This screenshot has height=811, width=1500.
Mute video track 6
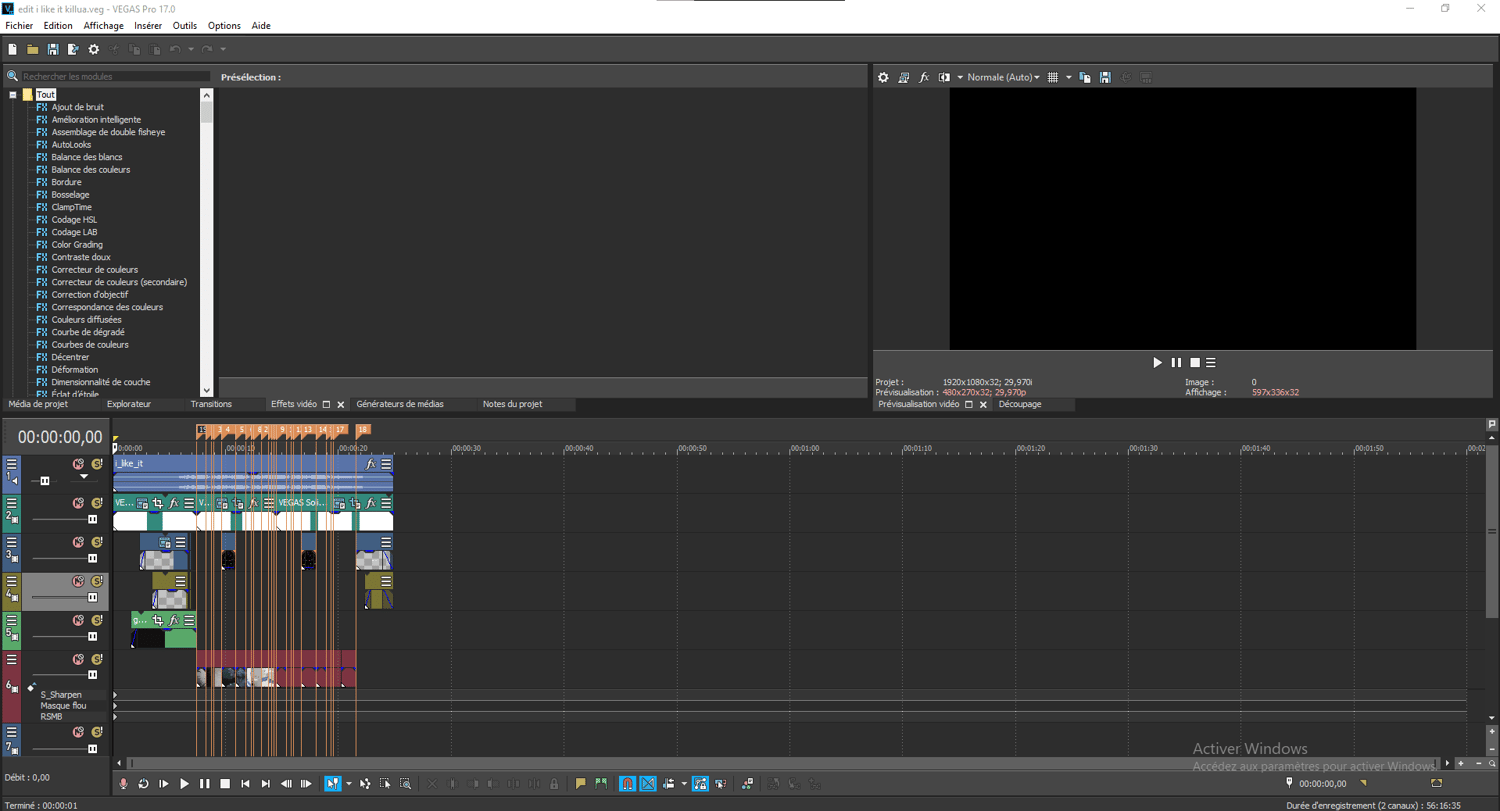[78, 659]
